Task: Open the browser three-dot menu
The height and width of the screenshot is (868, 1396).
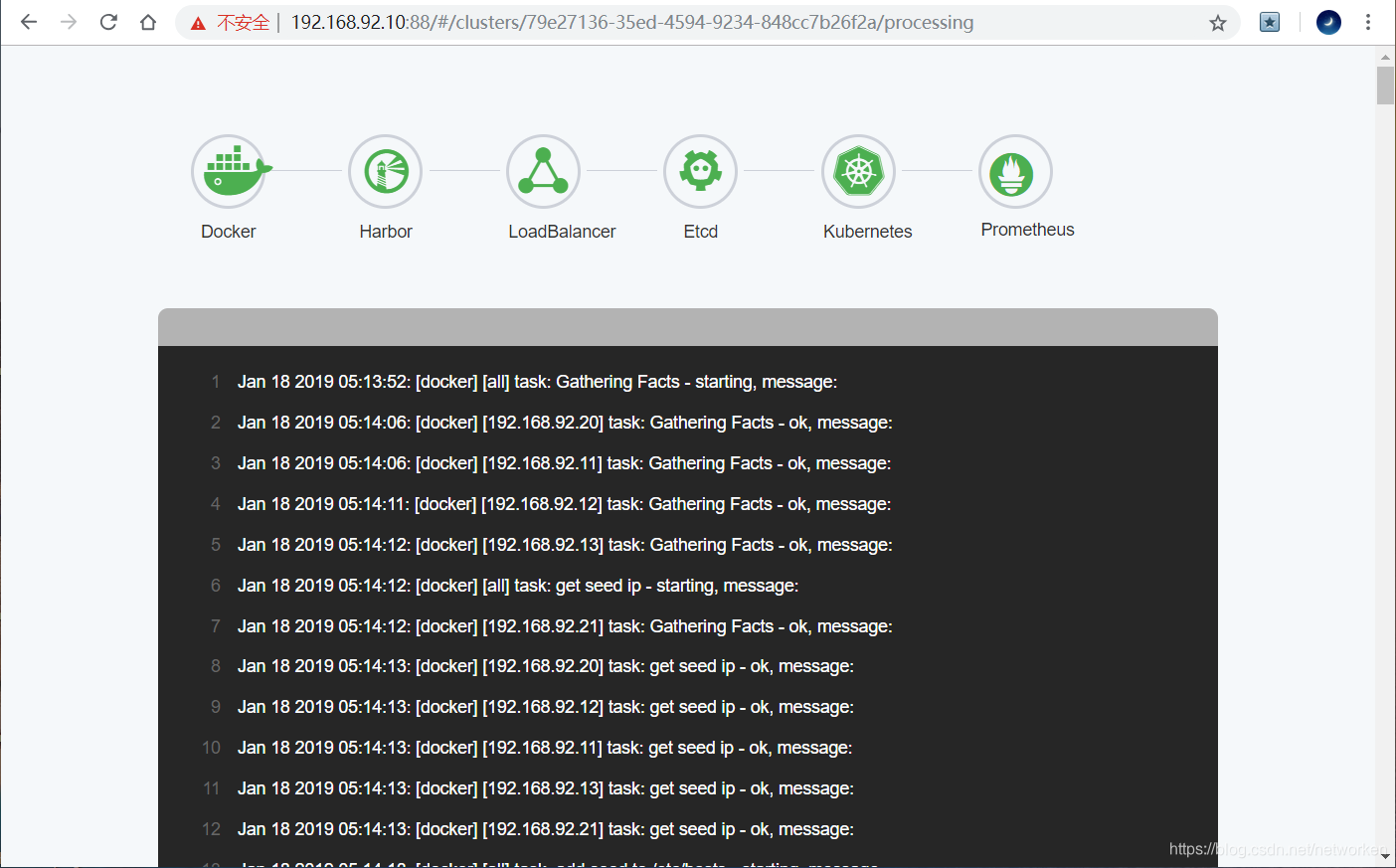Action: [x=1368, y=22]
